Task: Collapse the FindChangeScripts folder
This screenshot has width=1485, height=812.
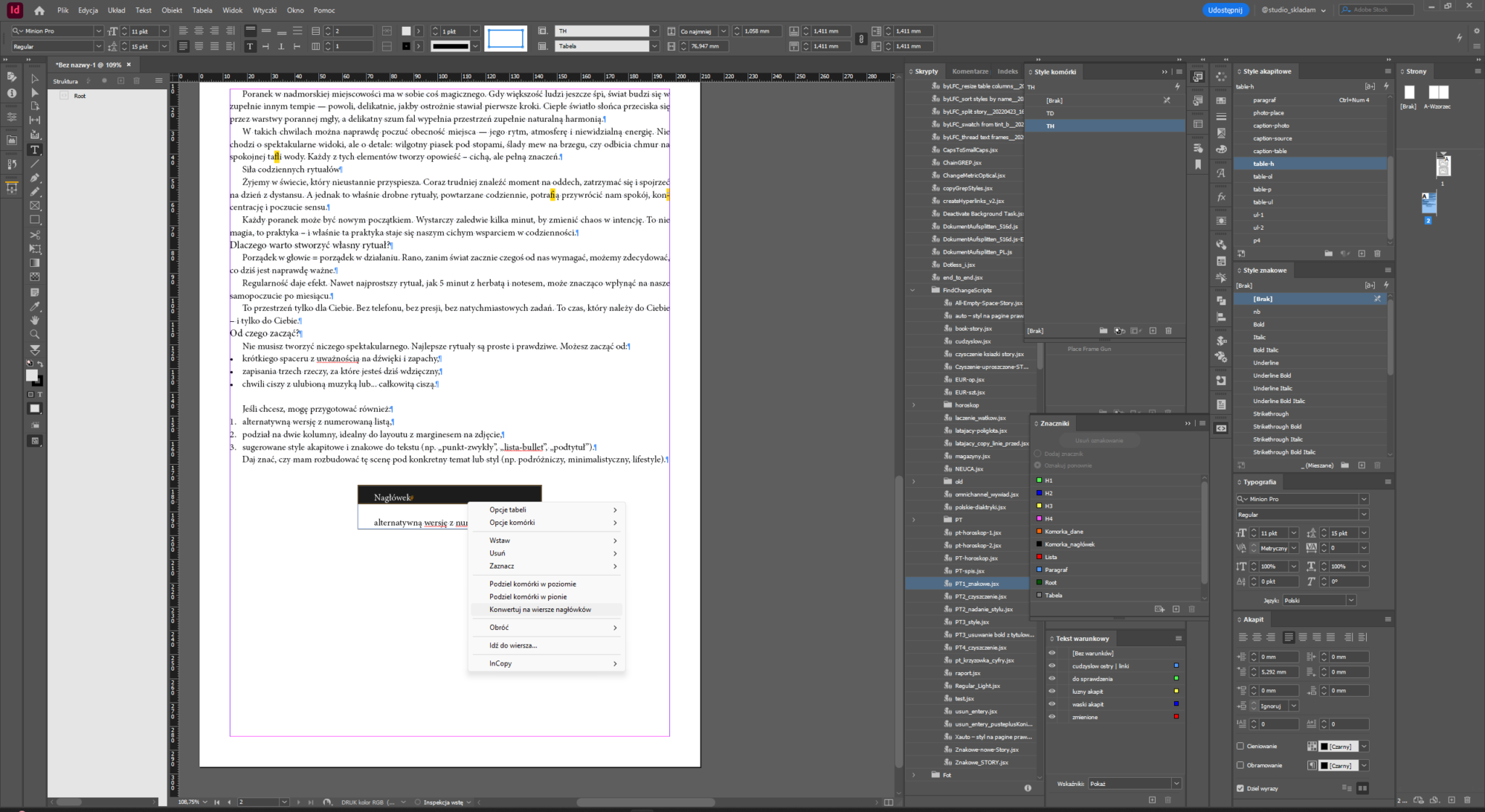Action: (913, 290)
